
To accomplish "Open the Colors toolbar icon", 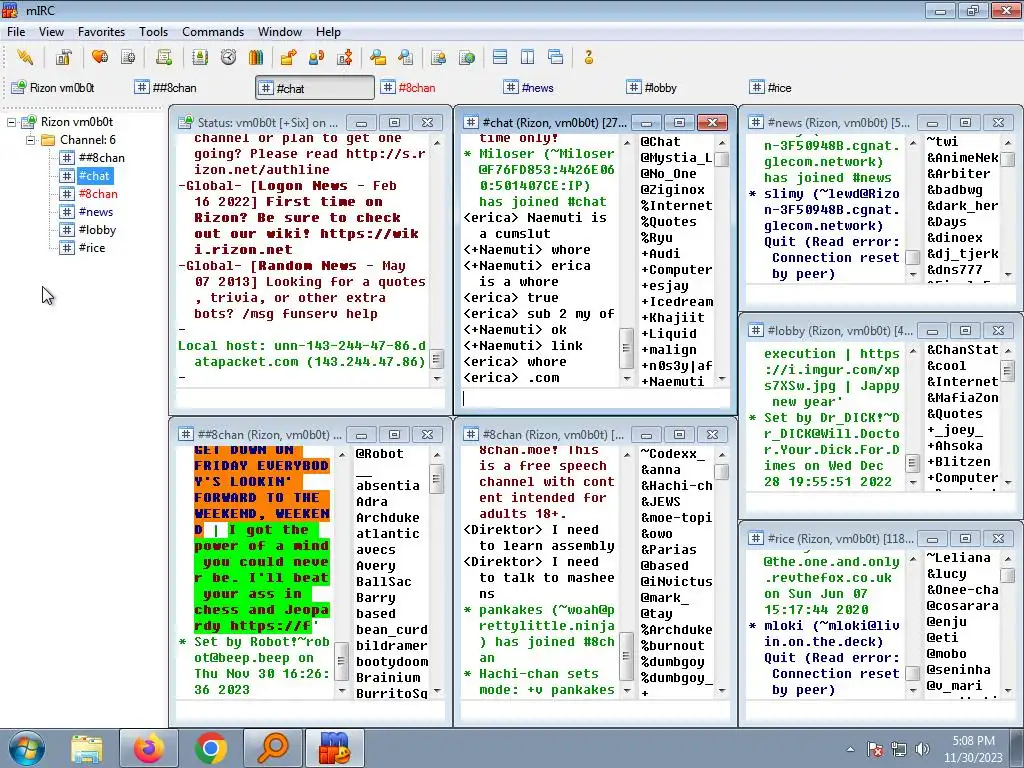I will (256, 57).
